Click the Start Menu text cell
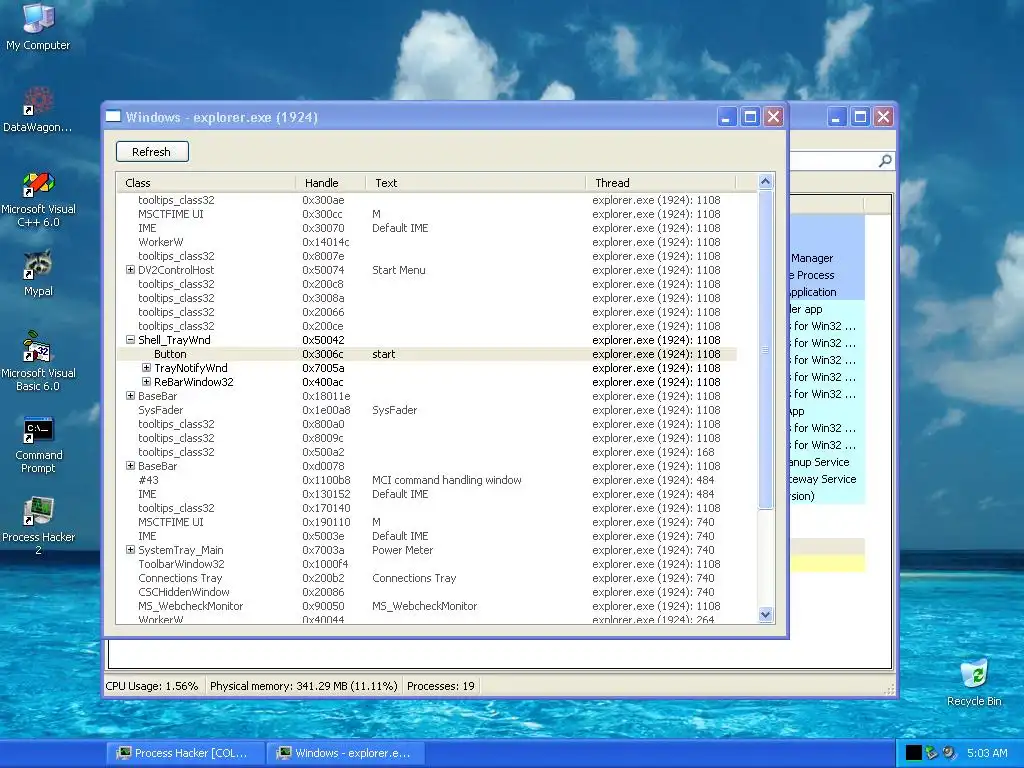The height and width of the screenshot is (768, 1024). point(398,270)
